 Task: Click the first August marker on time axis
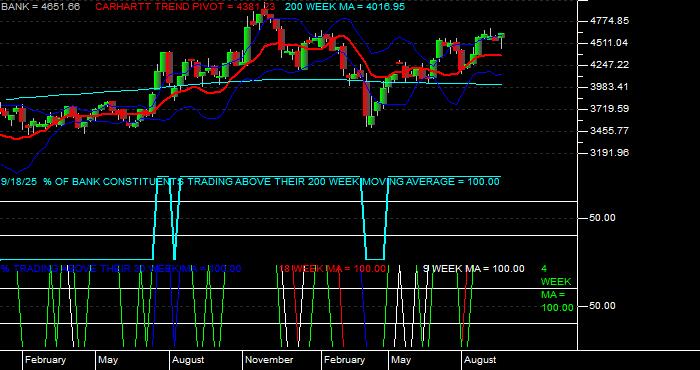coord(188,360)
